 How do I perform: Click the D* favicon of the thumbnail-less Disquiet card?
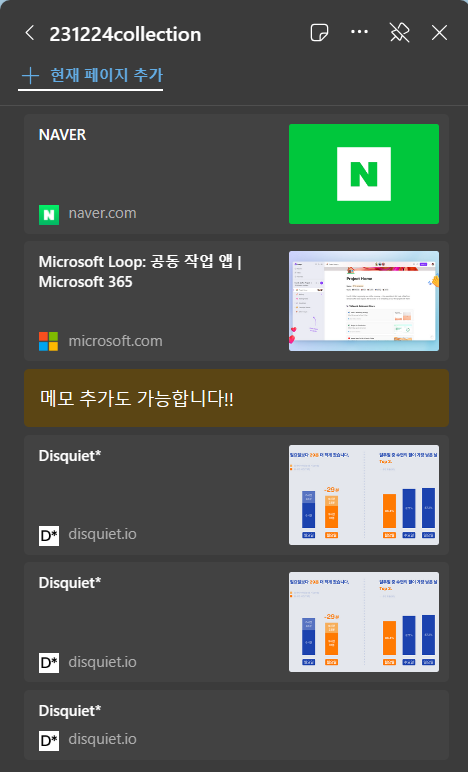[x=49, y=740]
